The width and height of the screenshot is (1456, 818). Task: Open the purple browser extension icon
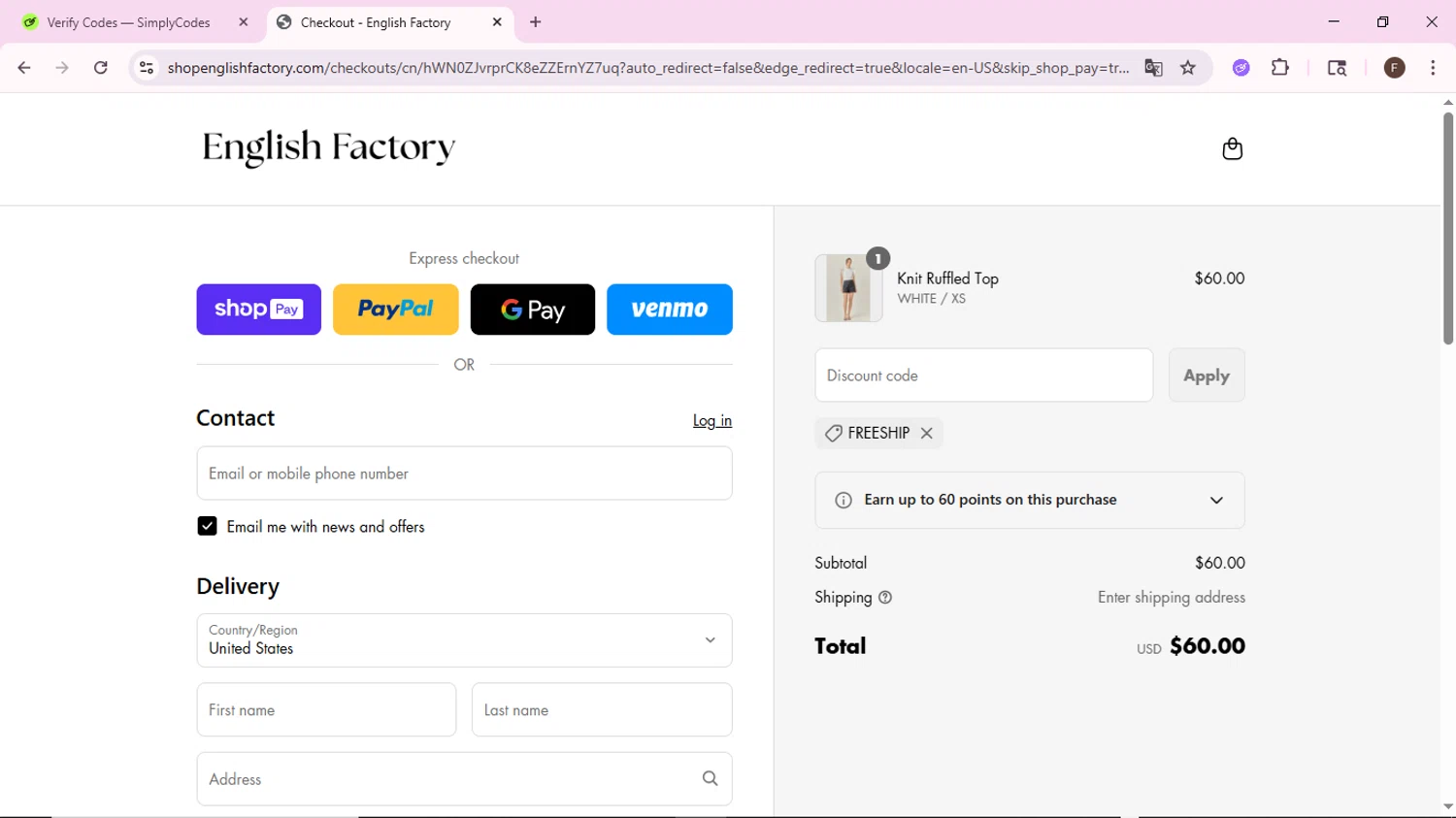click(x=1241, y=68)
